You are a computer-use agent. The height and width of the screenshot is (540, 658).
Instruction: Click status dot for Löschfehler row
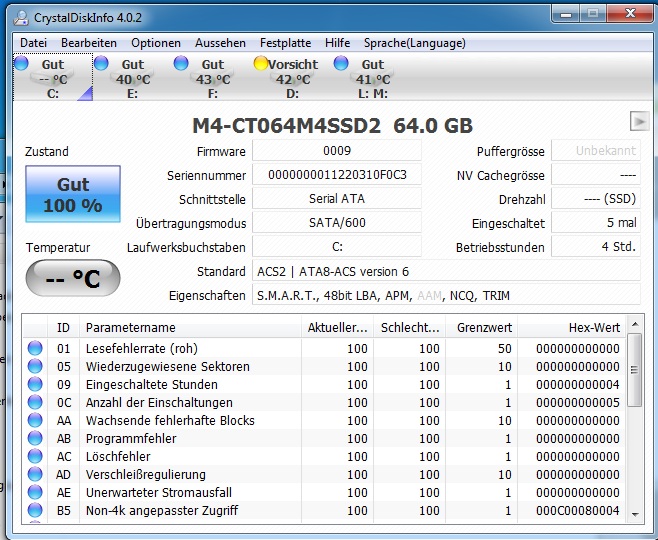35,457
